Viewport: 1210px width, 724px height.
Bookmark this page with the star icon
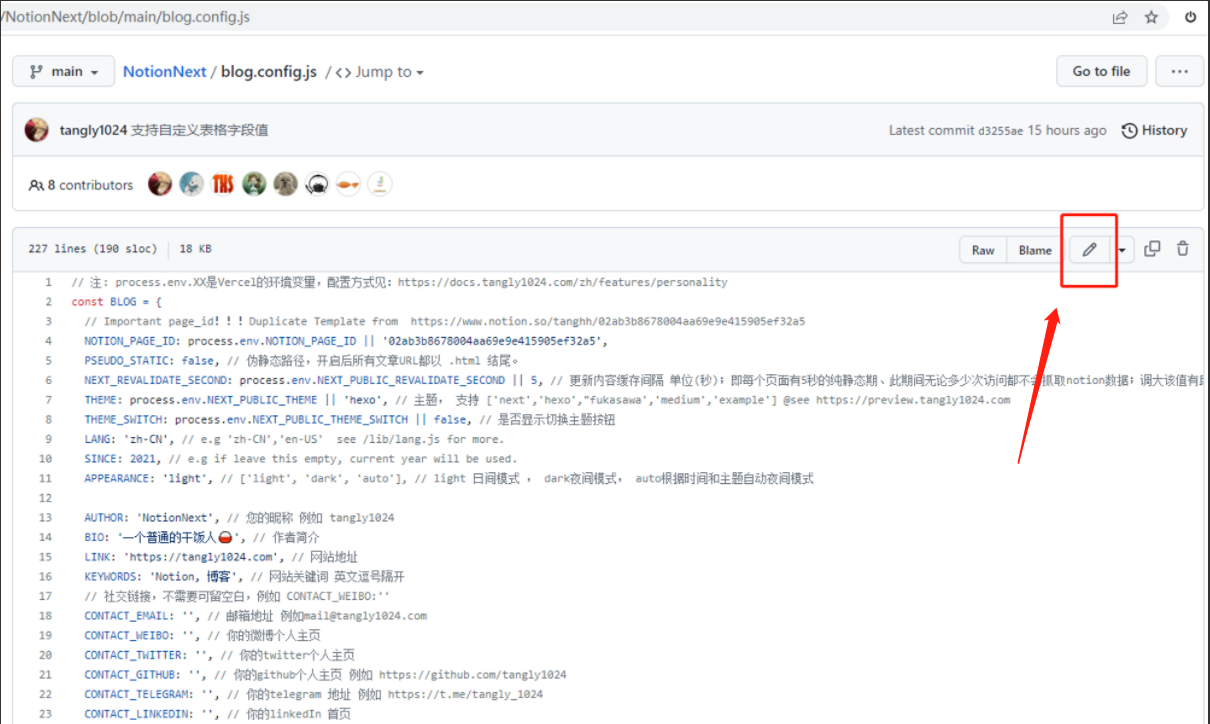[1151, 17]
